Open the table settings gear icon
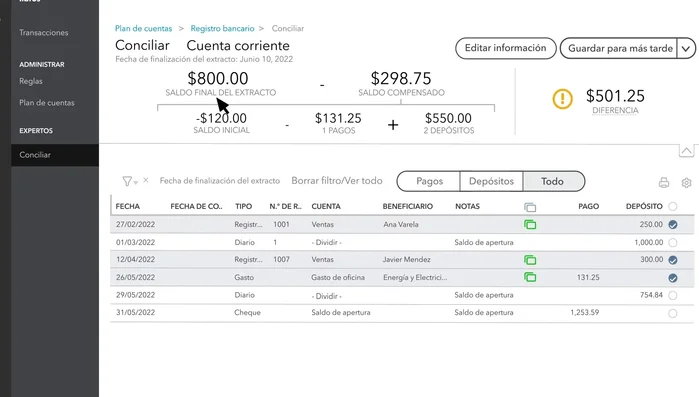 tap(687, 183)
